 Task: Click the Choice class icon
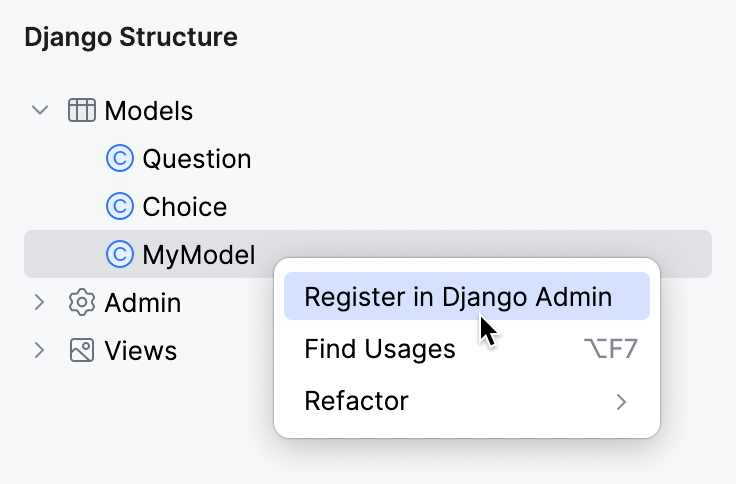(x=119, y=206)
